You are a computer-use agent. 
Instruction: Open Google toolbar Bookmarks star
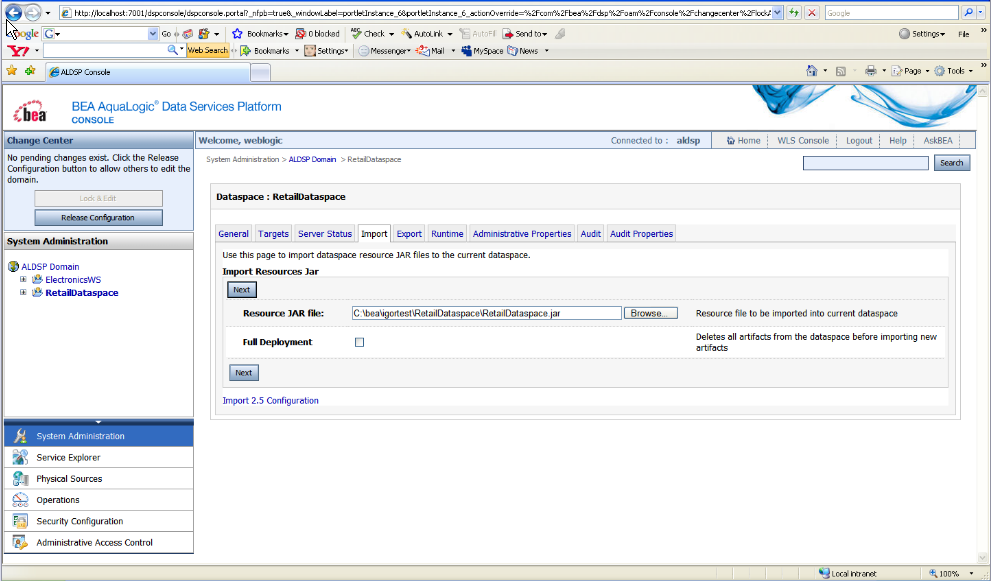[237, 34]
